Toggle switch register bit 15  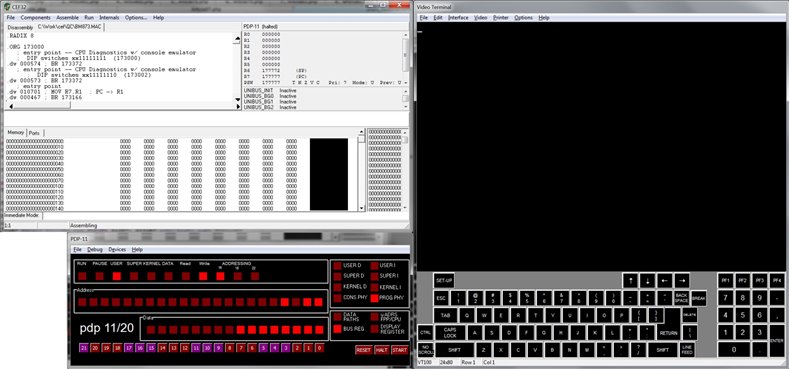(x=151, y=348)
